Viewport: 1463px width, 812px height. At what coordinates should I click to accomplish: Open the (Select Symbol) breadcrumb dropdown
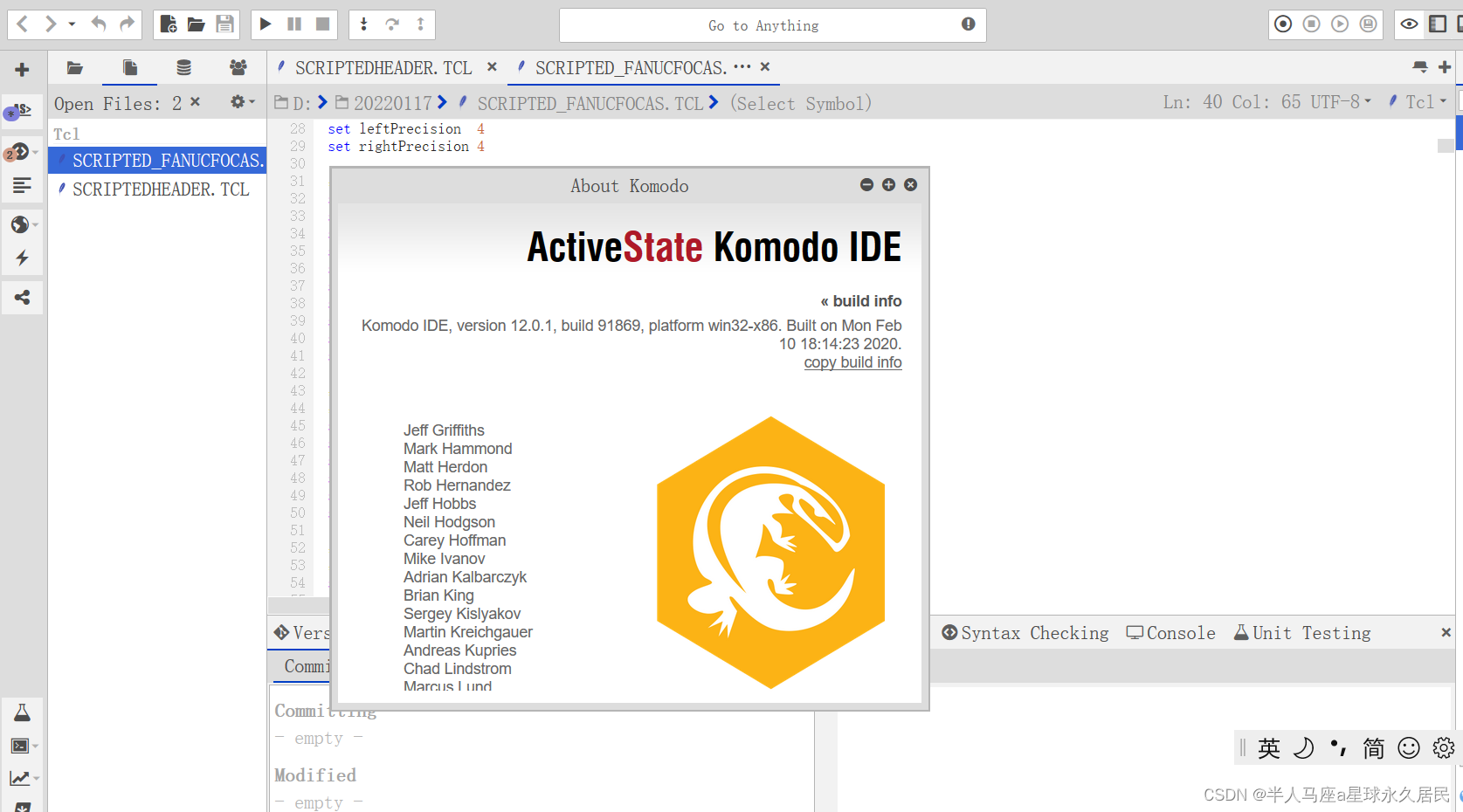coord(801,103)
